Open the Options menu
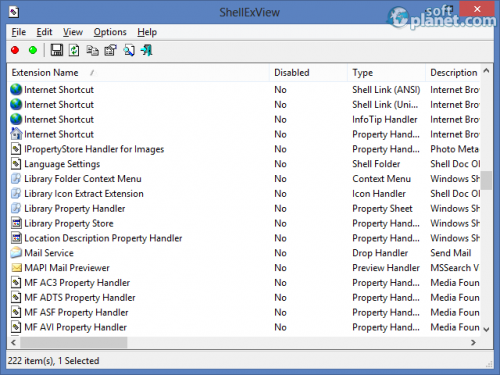The width and height of the screenshot is (500, 375). (x=110, y=32)
